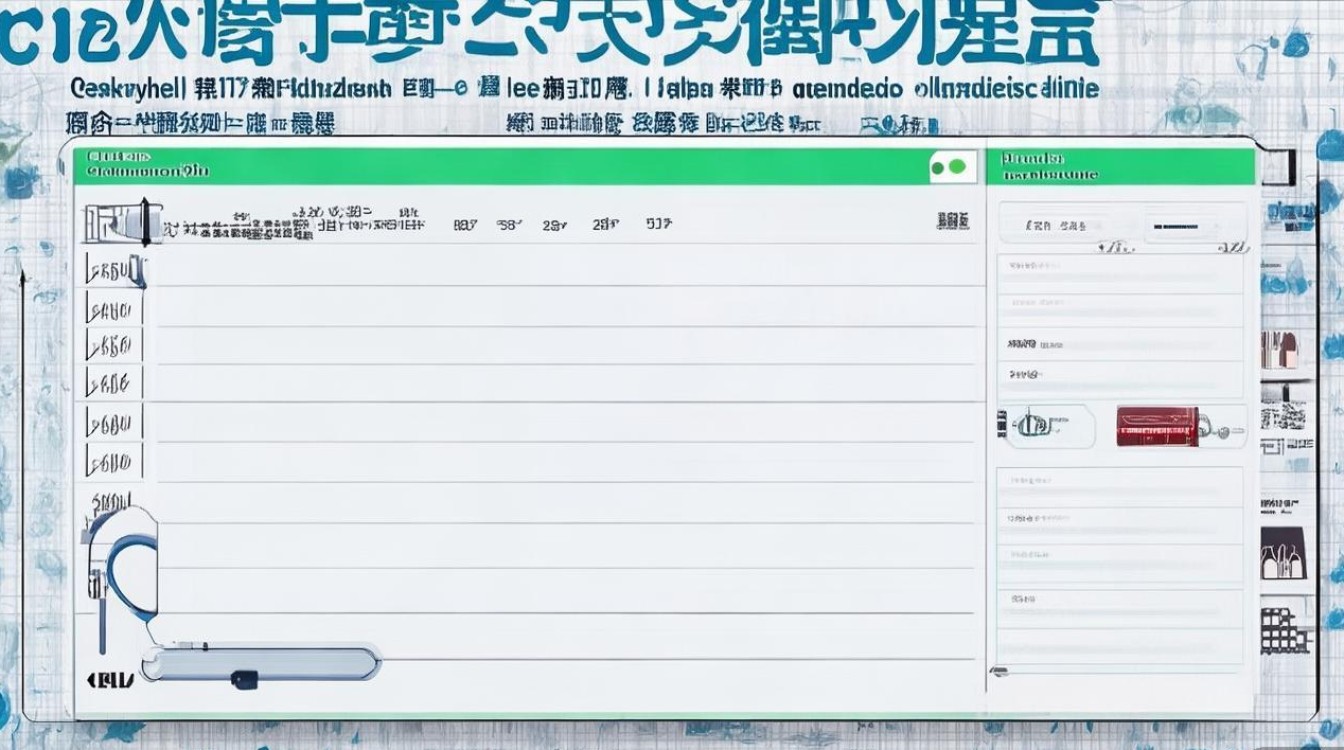Select the pill bottle icon beside the capsule
Viewport: 1344px width, 750px height.
(x=1035, y=428)
